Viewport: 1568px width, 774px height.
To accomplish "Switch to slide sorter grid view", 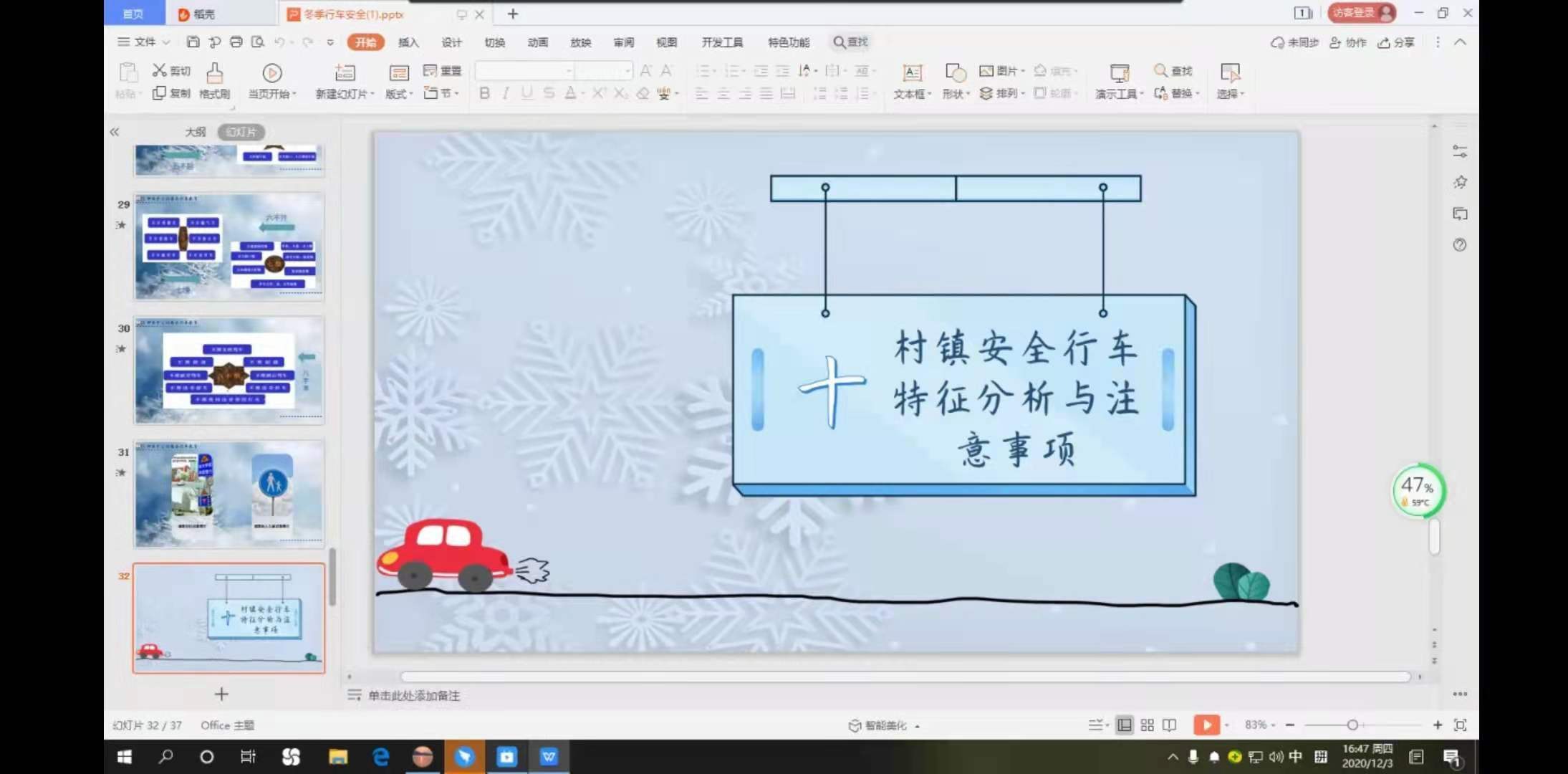I will (x=1147, y=725).
